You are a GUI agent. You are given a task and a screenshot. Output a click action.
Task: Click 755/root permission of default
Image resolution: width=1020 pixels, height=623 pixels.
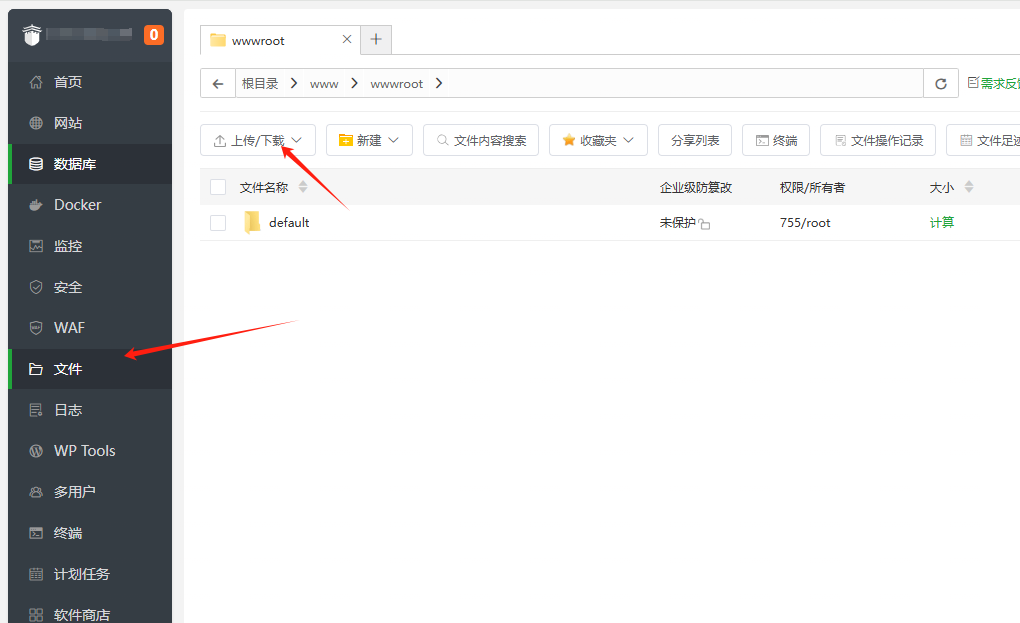tap(805, 222)
